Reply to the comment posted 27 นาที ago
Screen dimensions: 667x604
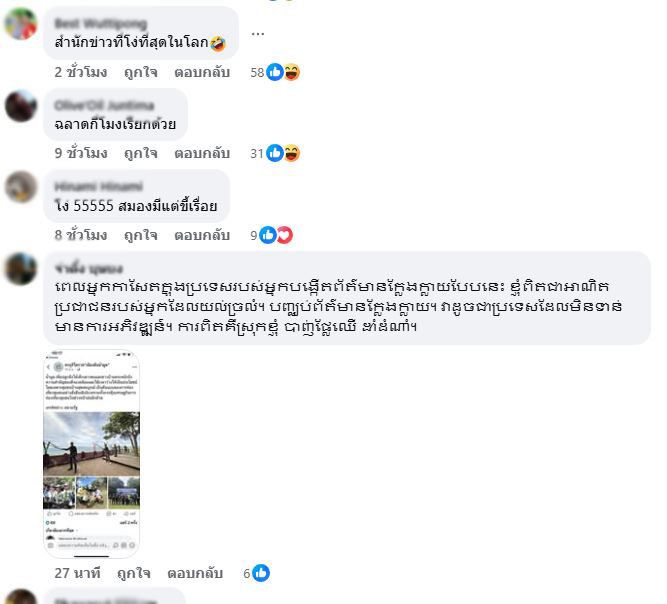(195, 573)
